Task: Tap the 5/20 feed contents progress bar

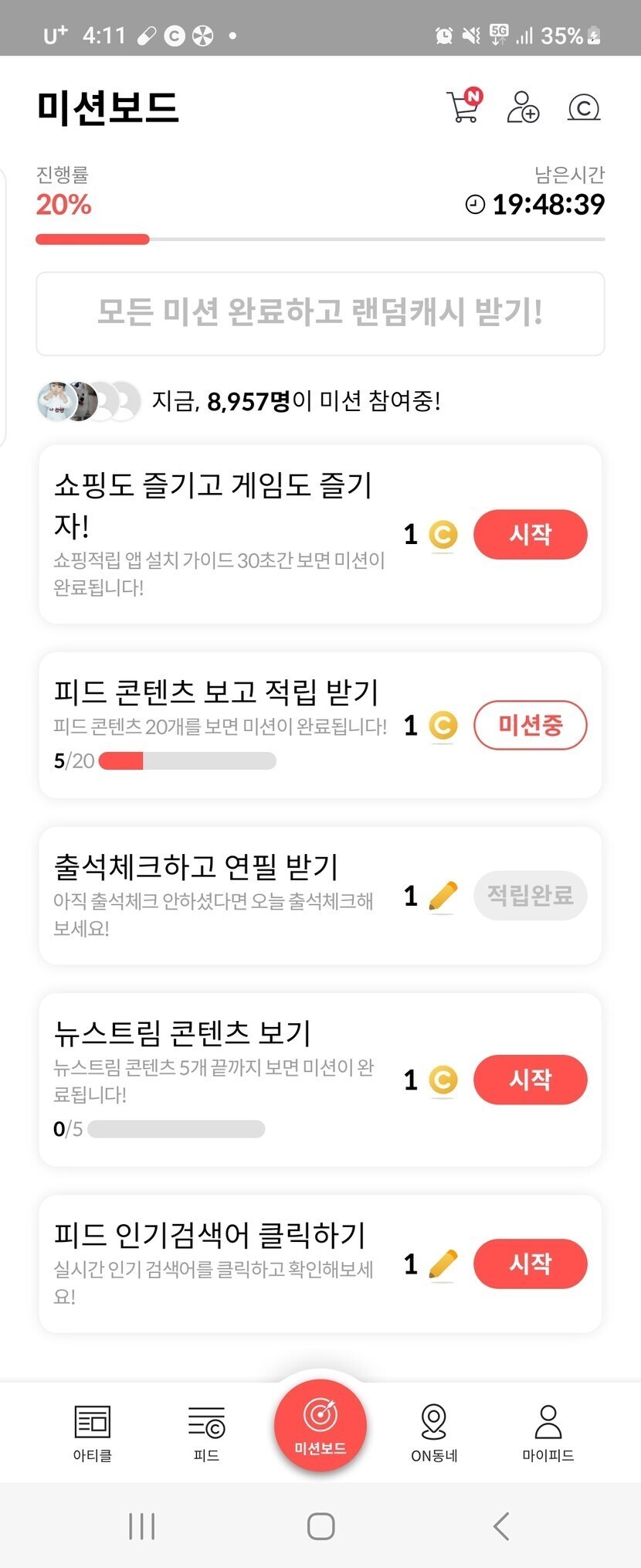Action: pyautogui.click(x=187, y=761)
